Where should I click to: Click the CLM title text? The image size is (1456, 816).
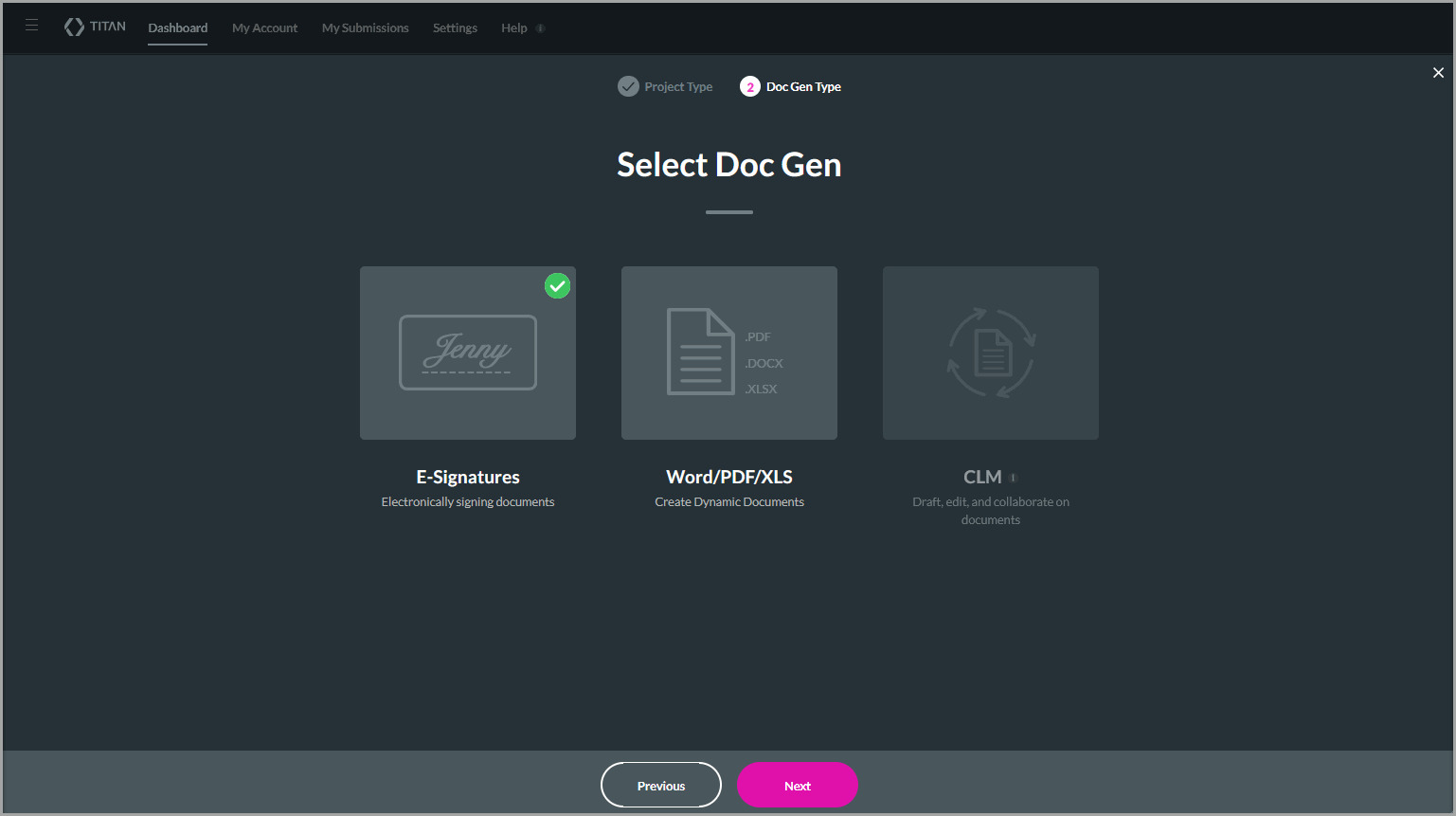point(982,477)
